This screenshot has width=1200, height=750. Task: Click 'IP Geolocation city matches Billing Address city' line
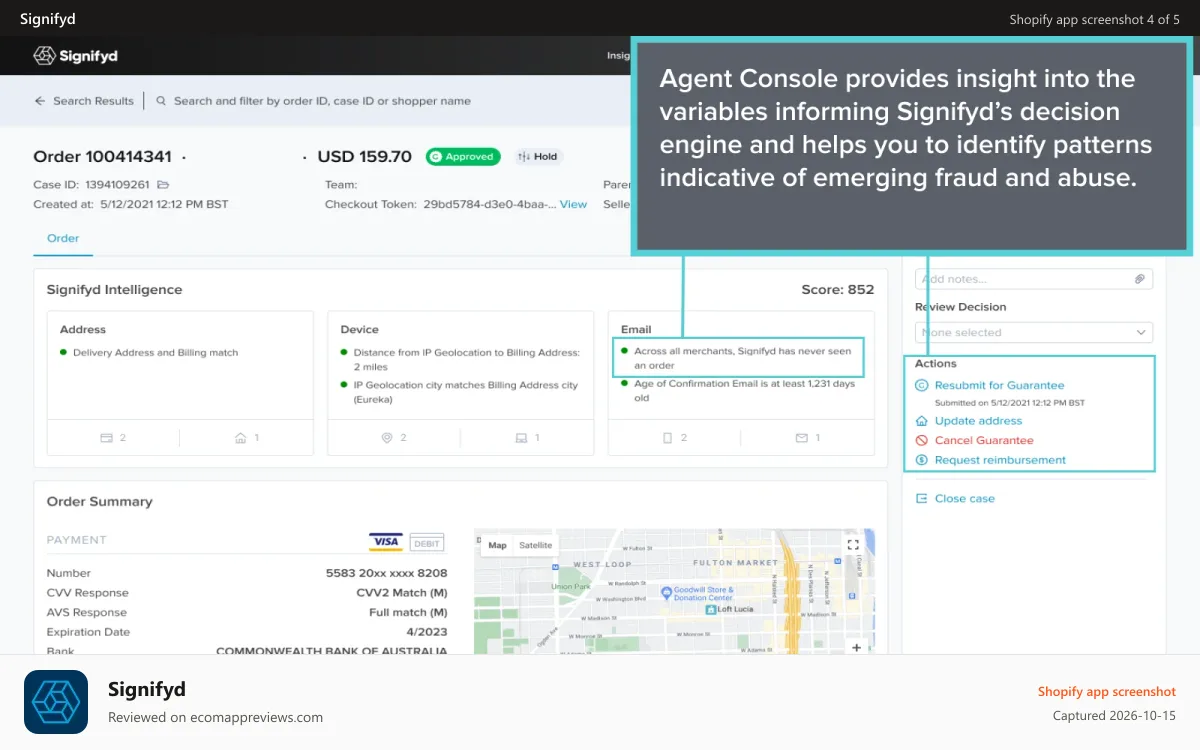pos(465,392)
